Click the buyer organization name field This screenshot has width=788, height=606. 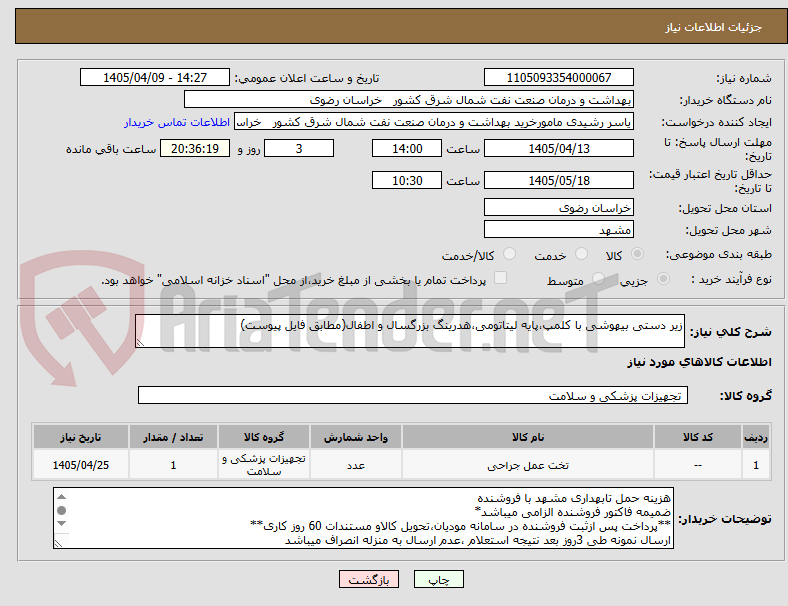click(409, 99)
